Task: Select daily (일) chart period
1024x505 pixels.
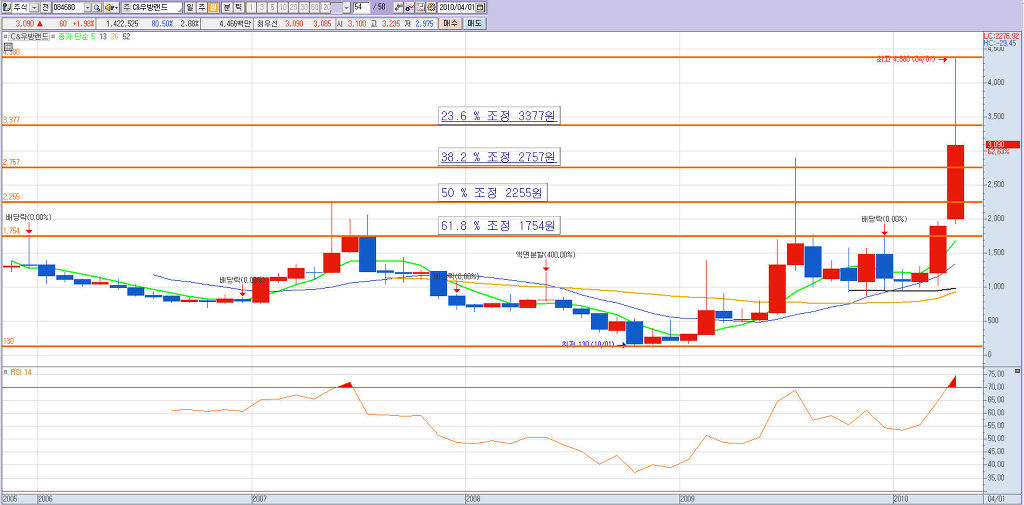Action: (189, 7)
